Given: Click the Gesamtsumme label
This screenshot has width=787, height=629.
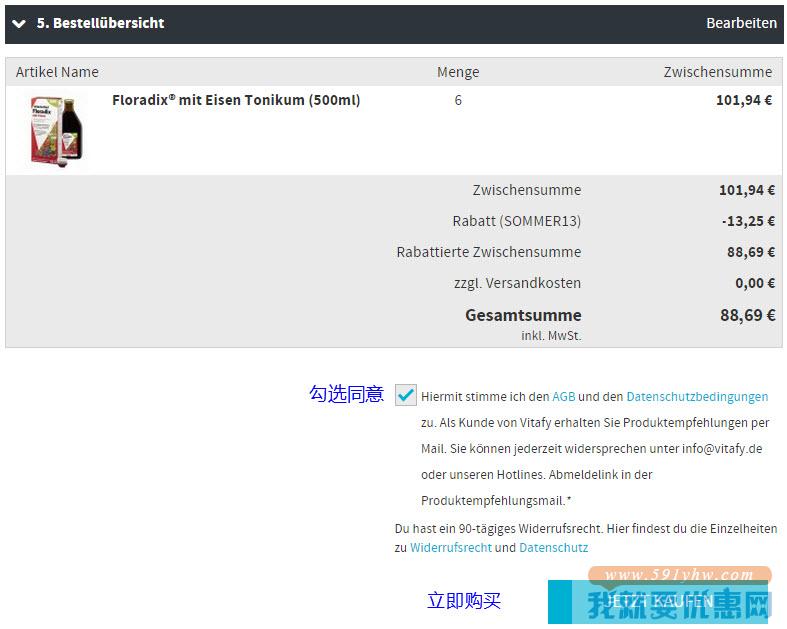Looking at the screenshot, I should coord(523,315).
